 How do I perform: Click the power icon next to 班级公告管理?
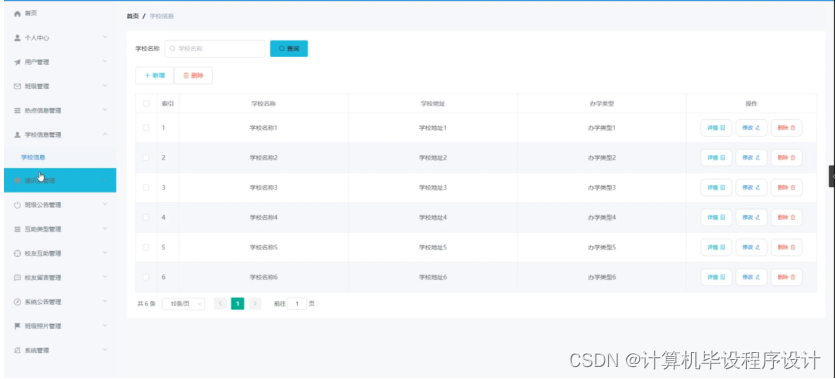point(17,205)
